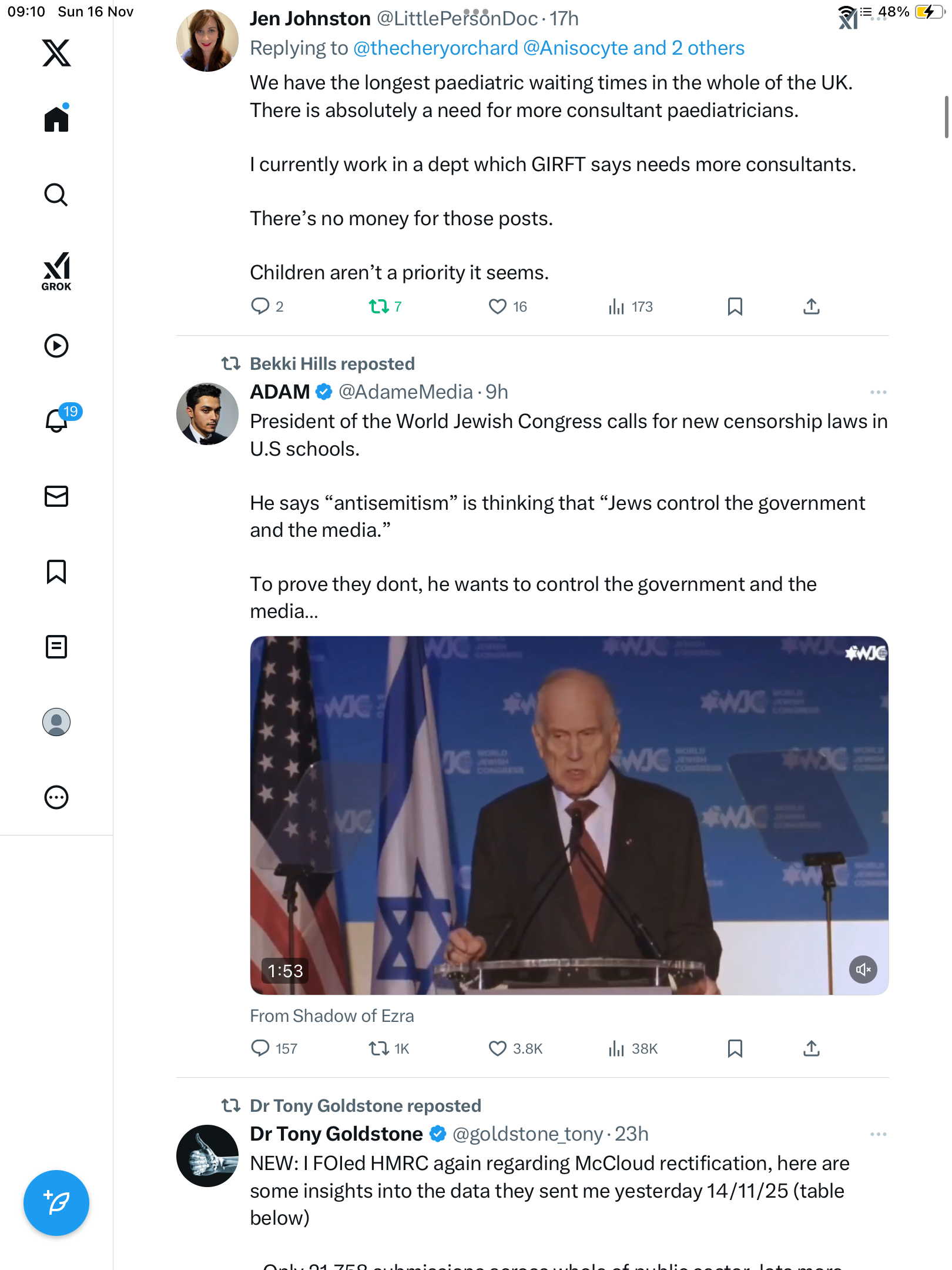This screenshot has height=1270, width=952.
Task: Like Jen Johnston's paediatric post
Action: (498, 306)
